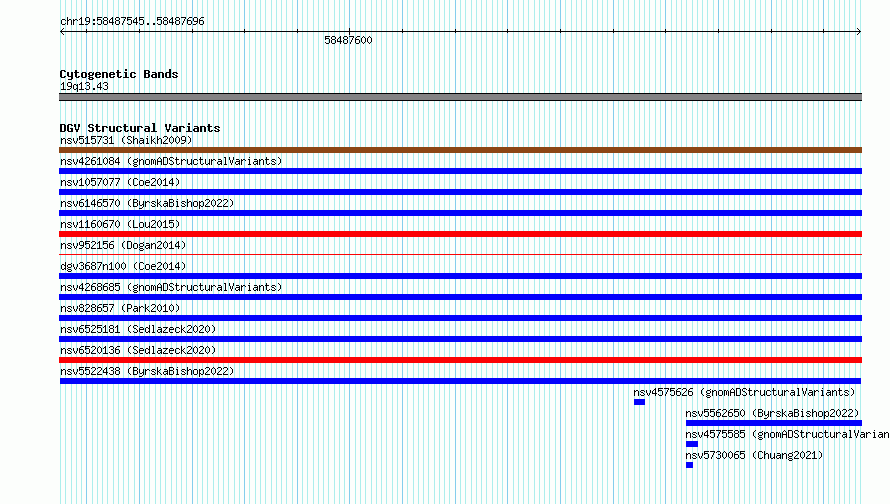Click the nsv515731 (Shaikh2009) label
The width and height of the screenshot is (890, 504).
click(126, 140)
